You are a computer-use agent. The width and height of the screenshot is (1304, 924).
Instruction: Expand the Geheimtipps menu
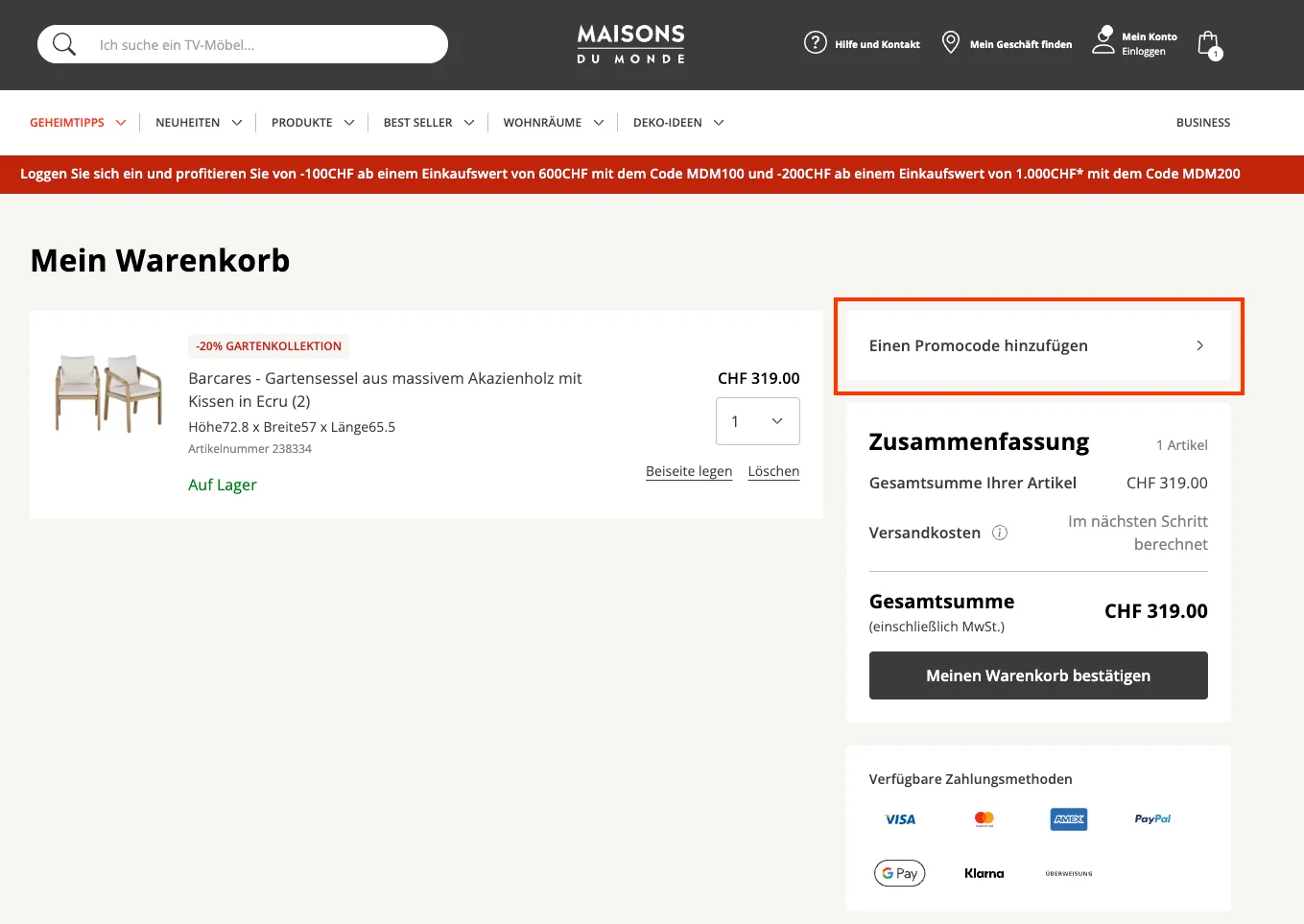coord(78,123)
